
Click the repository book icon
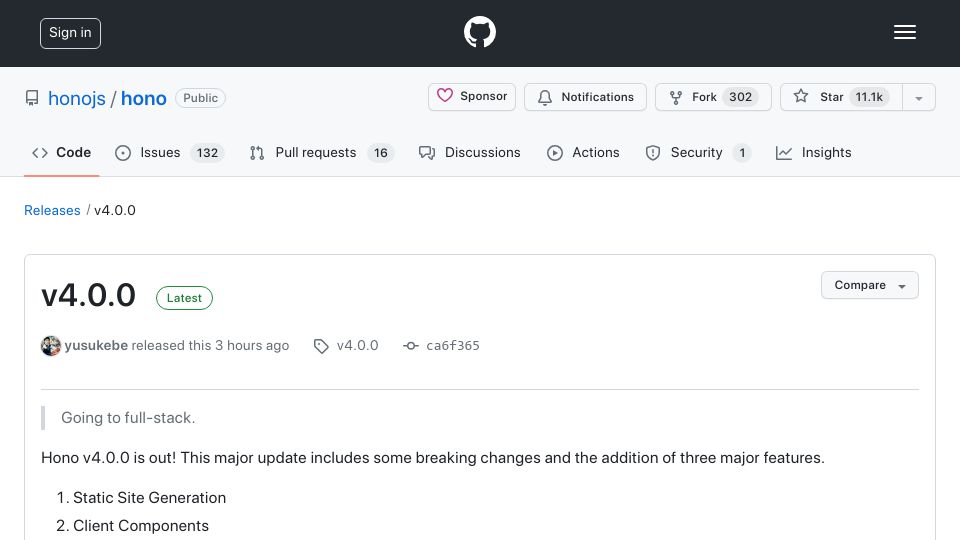(32, 98)
